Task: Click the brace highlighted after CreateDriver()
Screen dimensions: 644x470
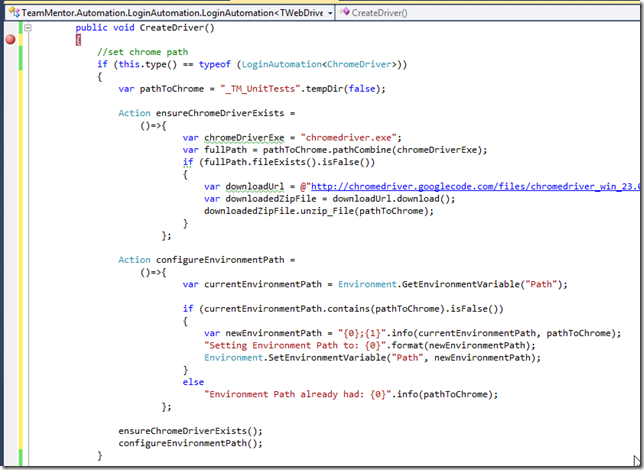Action: 78,40
